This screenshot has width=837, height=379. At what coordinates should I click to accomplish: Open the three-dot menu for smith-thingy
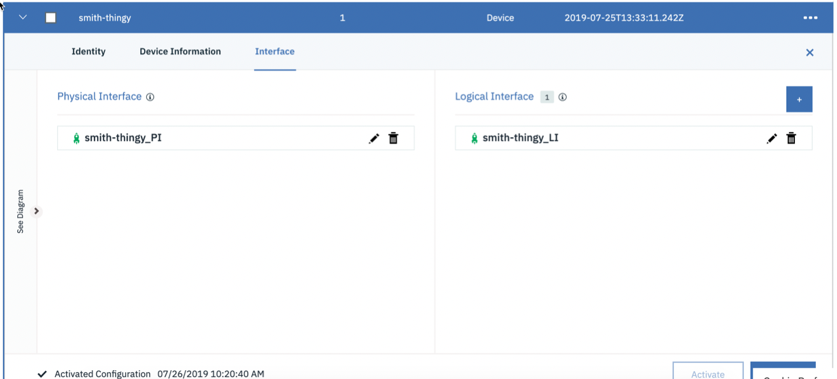(x=810, y=18)
